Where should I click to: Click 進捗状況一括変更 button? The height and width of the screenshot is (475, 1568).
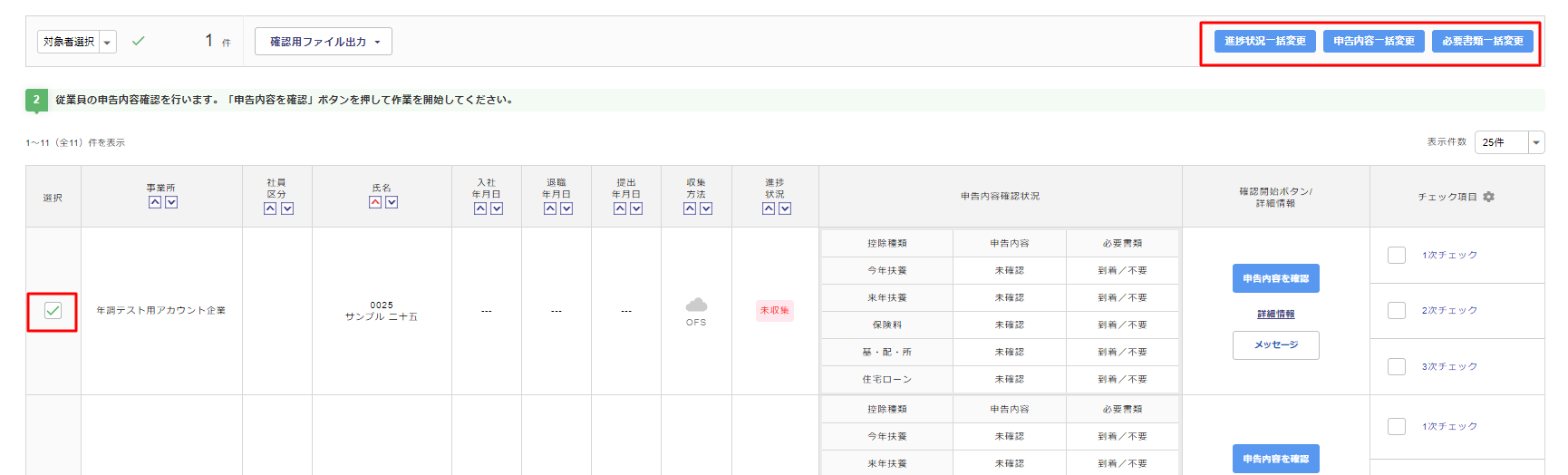click(x=1264, y=41)
